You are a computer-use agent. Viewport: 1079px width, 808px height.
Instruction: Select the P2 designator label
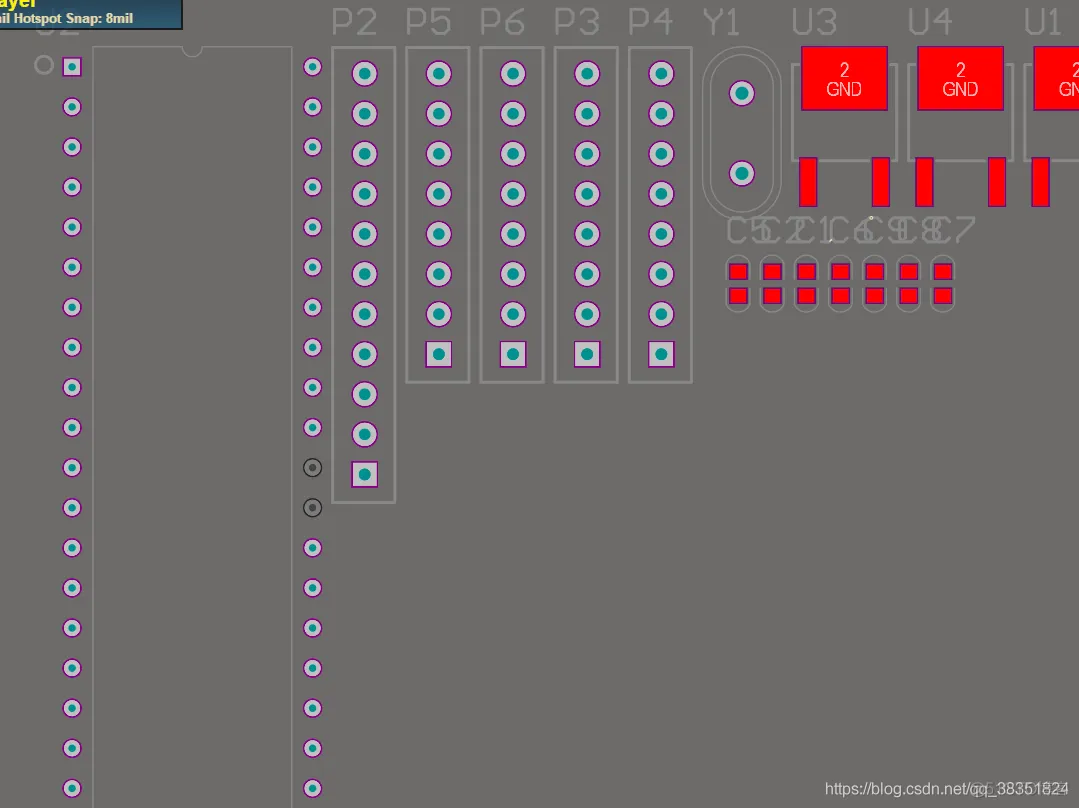click(x=354, y=22)
